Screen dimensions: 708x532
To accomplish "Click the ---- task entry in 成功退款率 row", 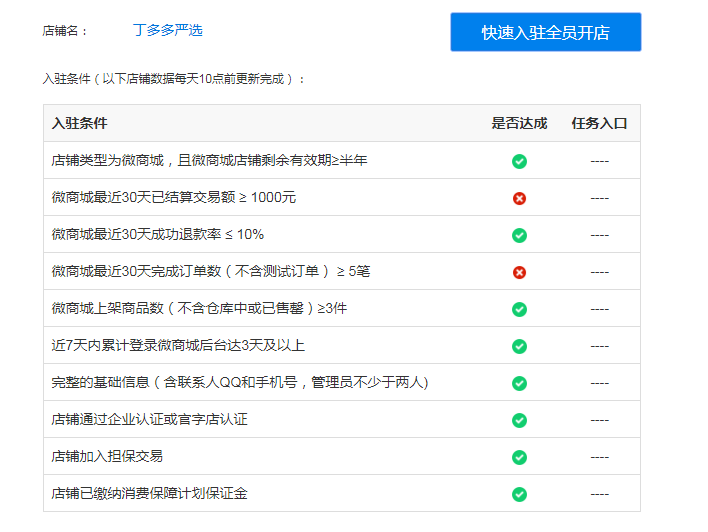I will click(600, 235).
